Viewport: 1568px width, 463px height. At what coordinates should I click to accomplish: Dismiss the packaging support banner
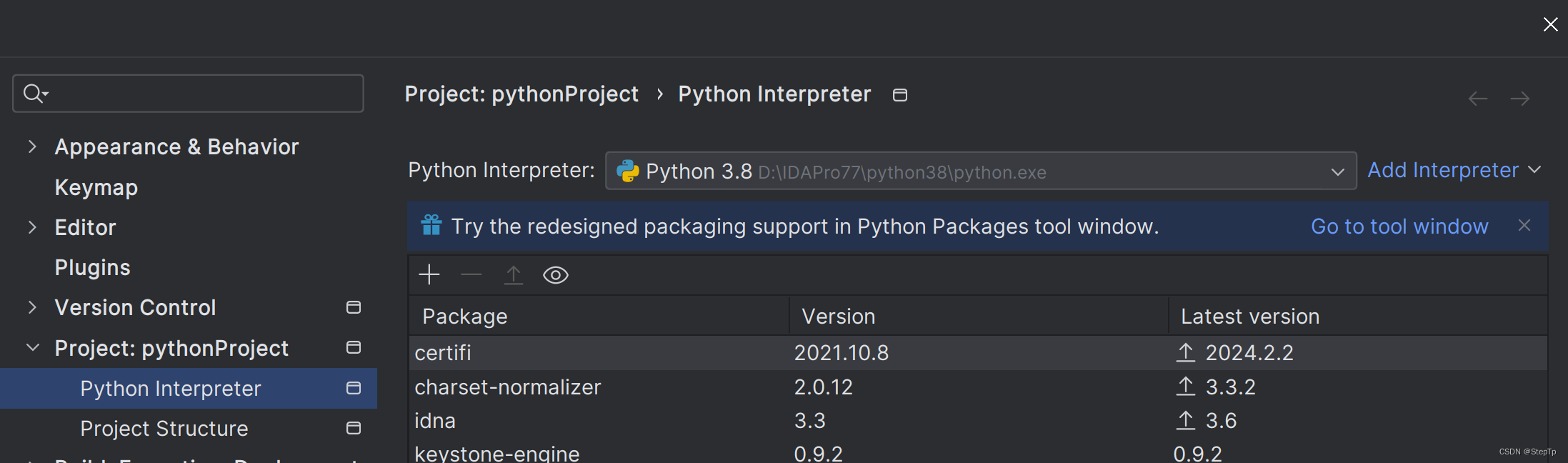pos(1524,225)
